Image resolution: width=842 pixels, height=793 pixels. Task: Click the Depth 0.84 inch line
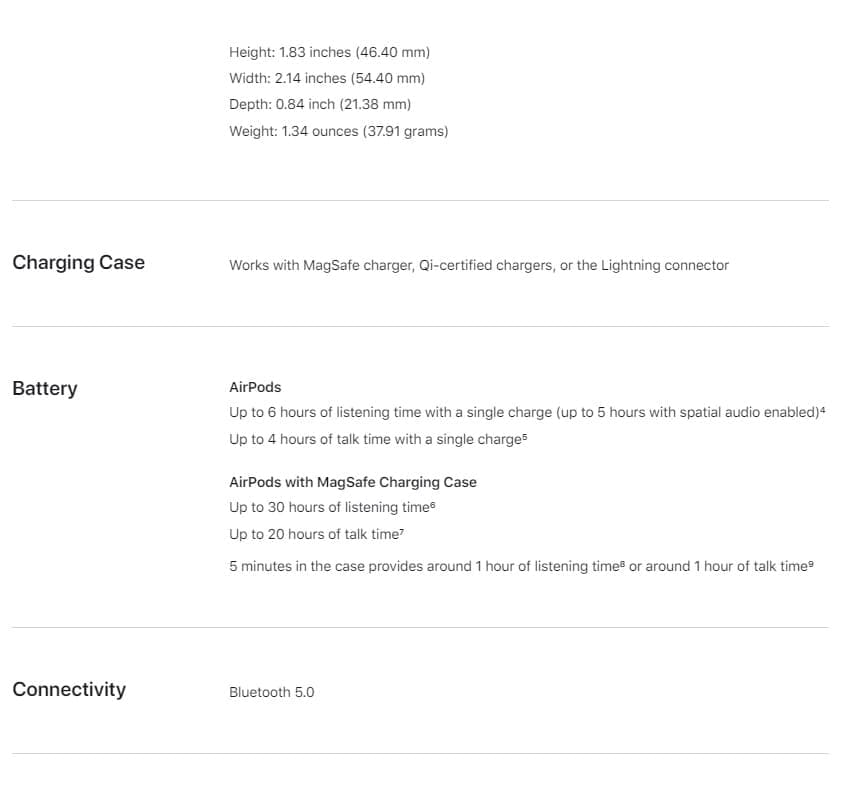[320, 104]
